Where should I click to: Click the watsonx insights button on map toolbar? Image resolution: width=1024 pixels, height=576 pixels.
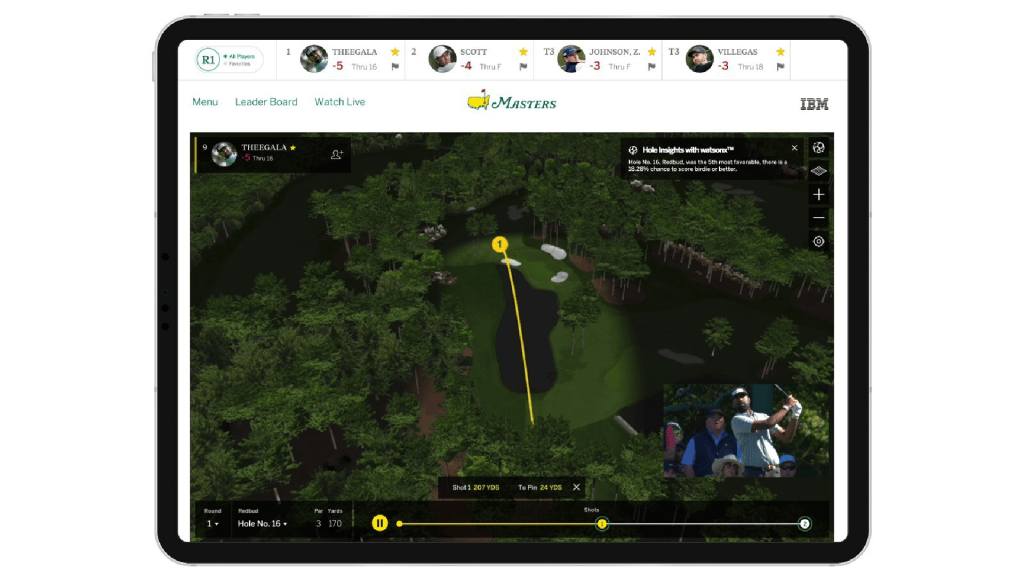click(x=818, y=148)
